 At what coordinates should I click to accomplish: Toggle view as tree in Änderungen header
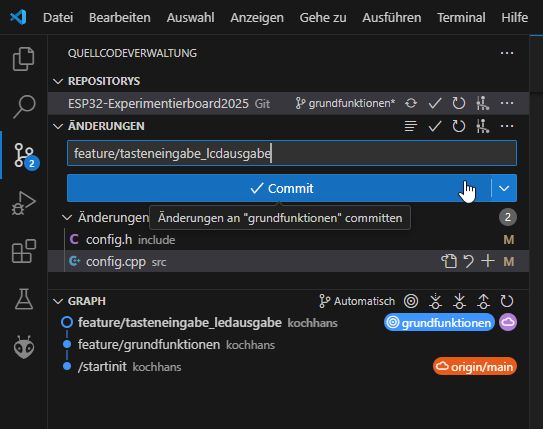pos(411,126)
